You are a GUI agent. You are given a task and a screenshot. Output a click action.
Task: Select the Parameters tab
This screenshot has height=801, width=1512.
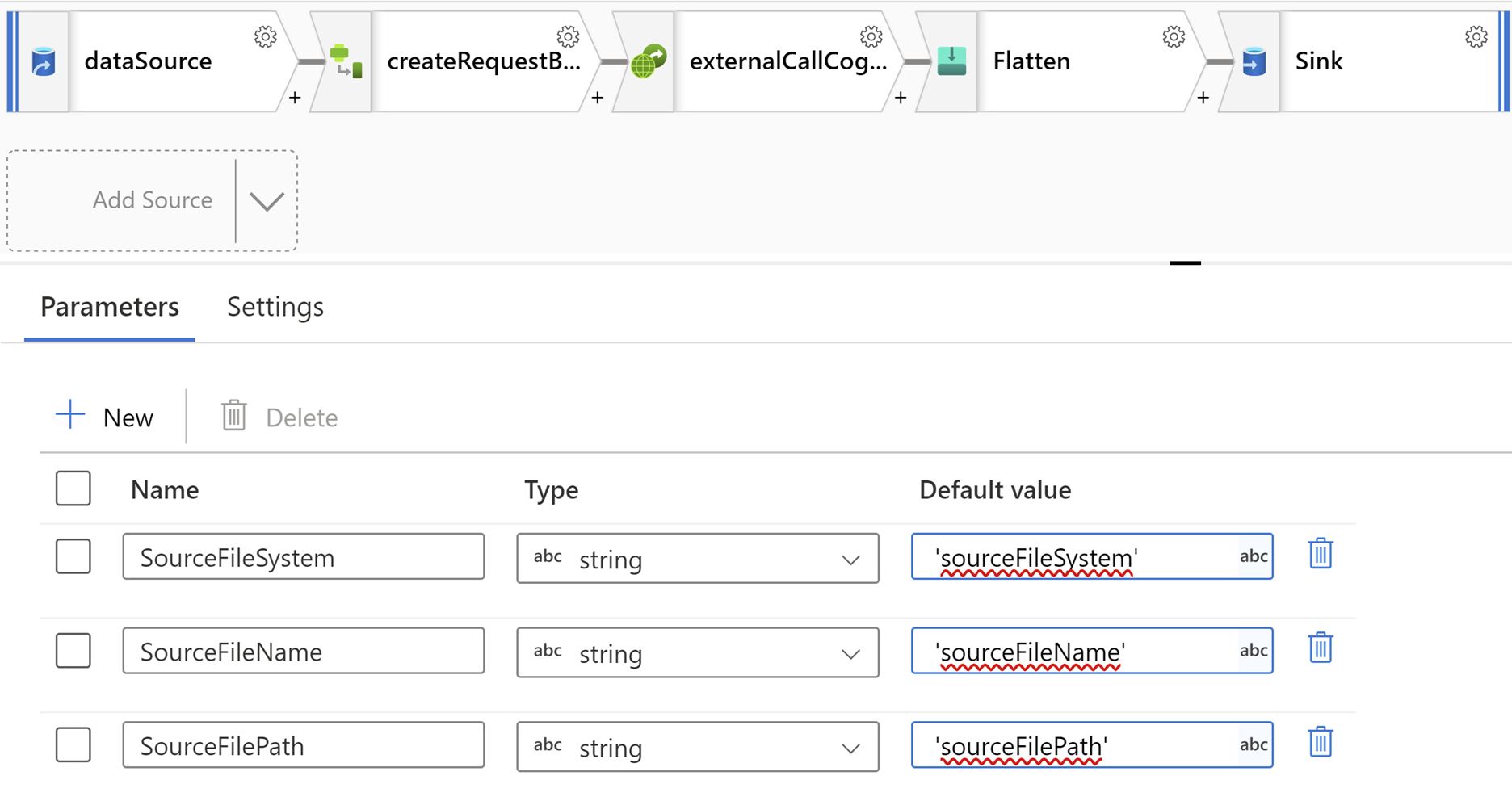110,307
